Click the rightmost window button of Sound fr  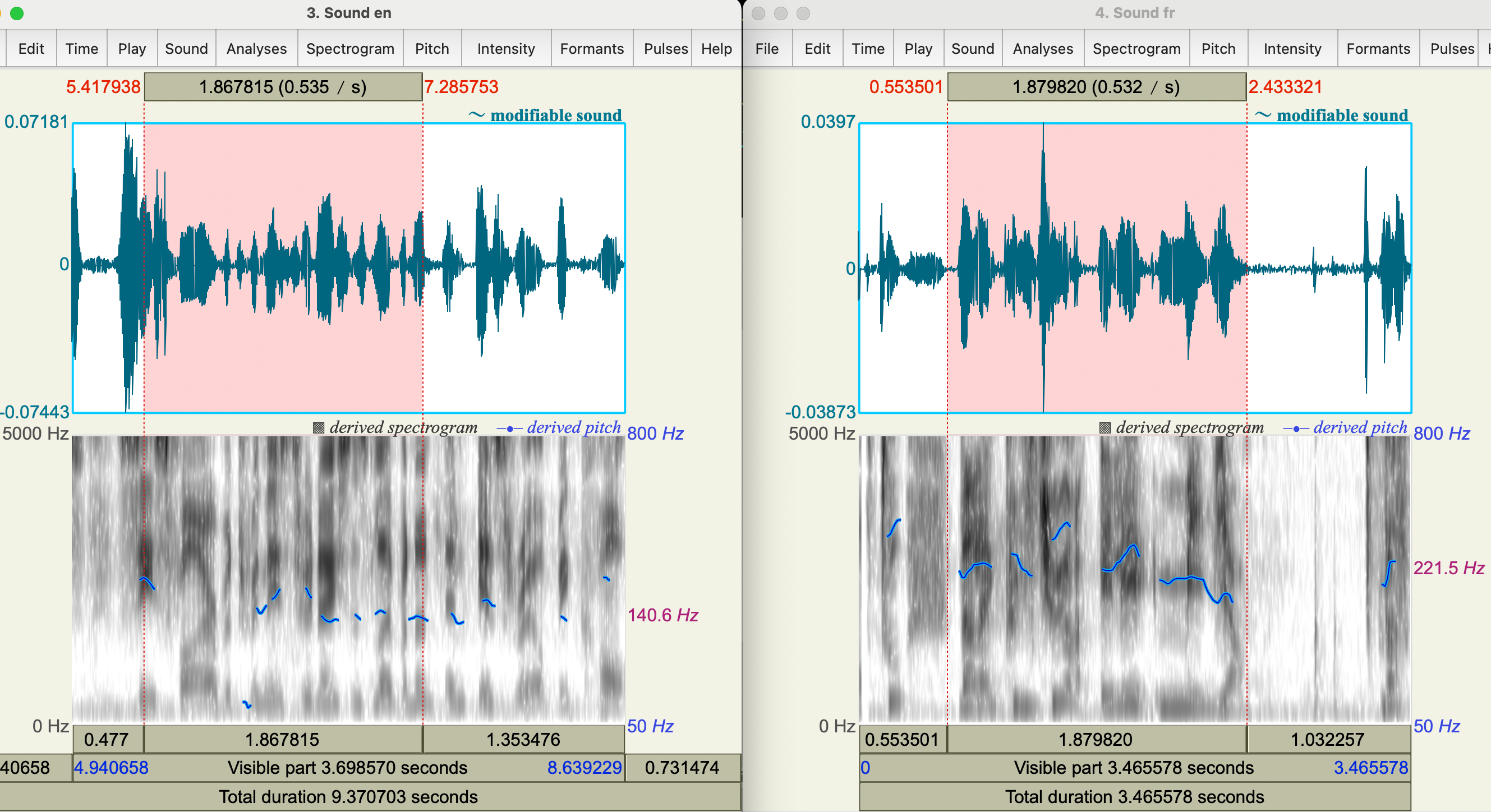pos(803,13)
